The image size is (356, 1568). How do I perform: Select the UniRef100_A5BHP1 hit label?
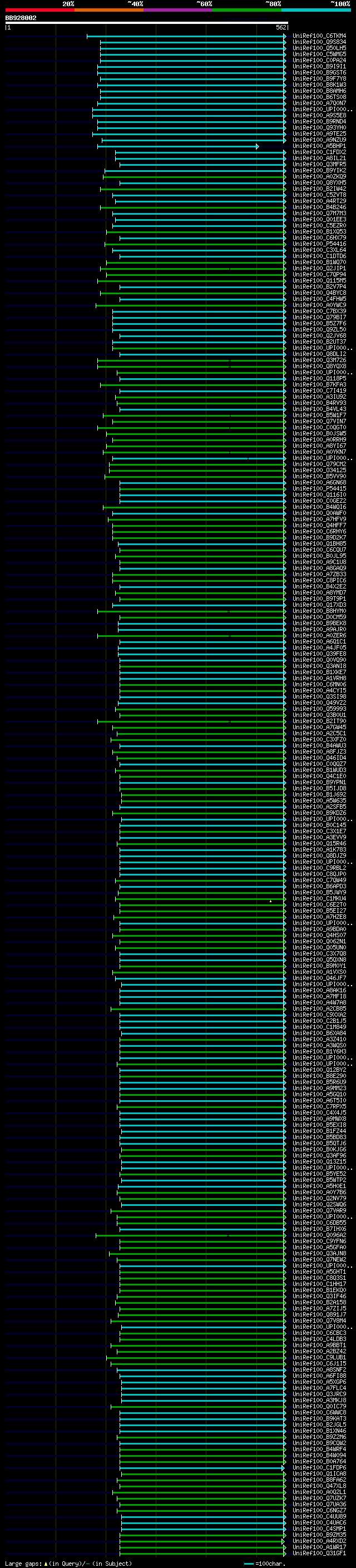(319, 146)
